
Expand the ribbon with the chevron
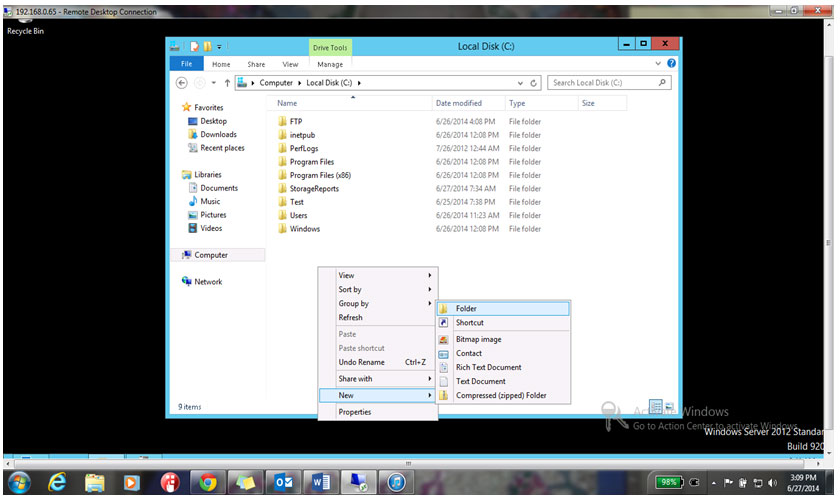(658, 63)
